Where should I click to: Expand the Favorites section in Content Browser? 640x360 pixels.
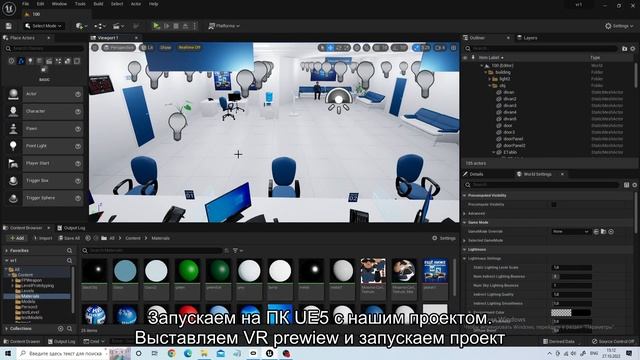tap(7, 250)
